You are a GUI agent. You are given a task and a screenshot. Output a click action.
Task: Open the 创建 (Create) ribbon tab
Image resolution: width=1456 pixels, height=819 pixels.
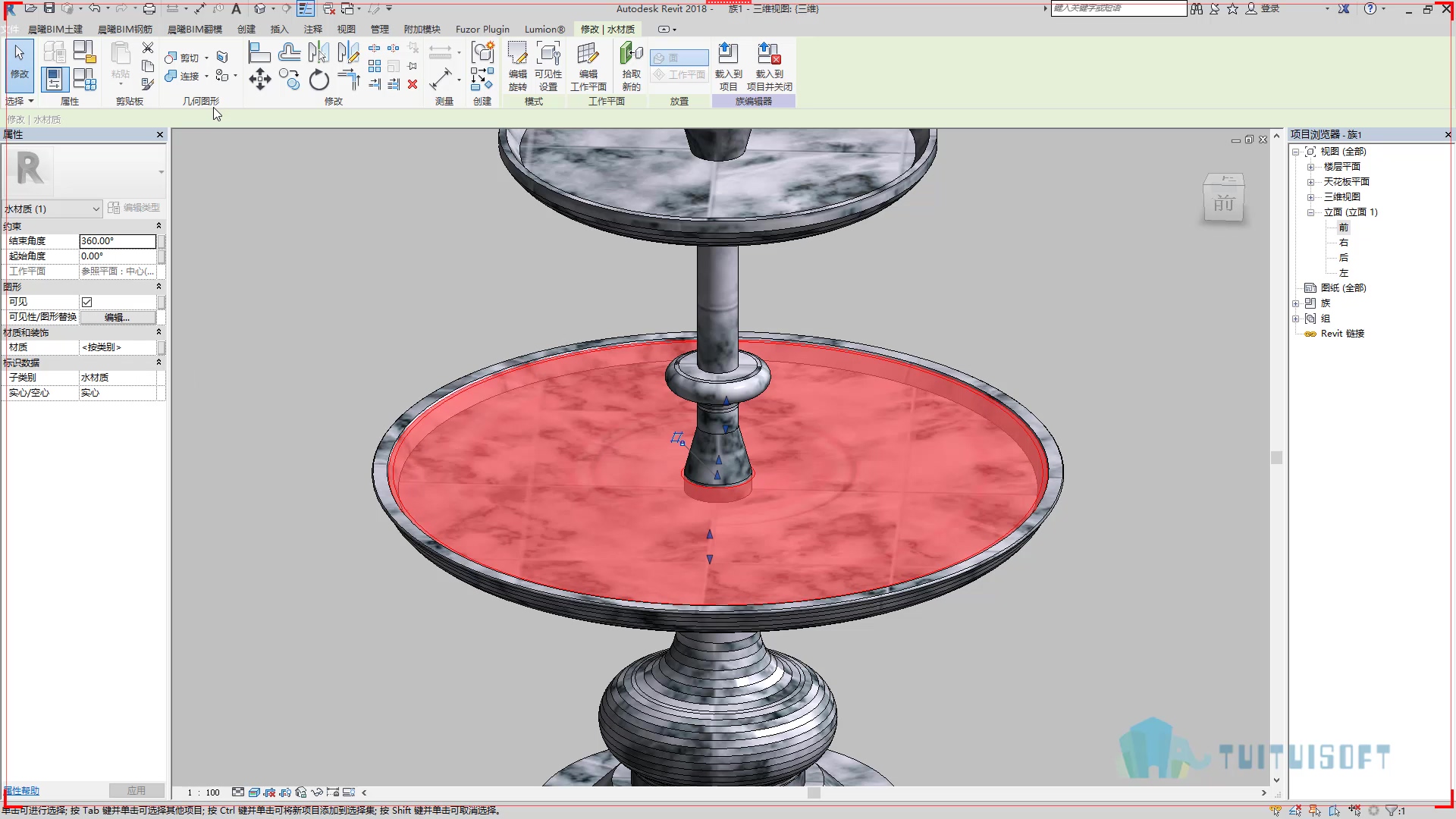pos(246,29)
